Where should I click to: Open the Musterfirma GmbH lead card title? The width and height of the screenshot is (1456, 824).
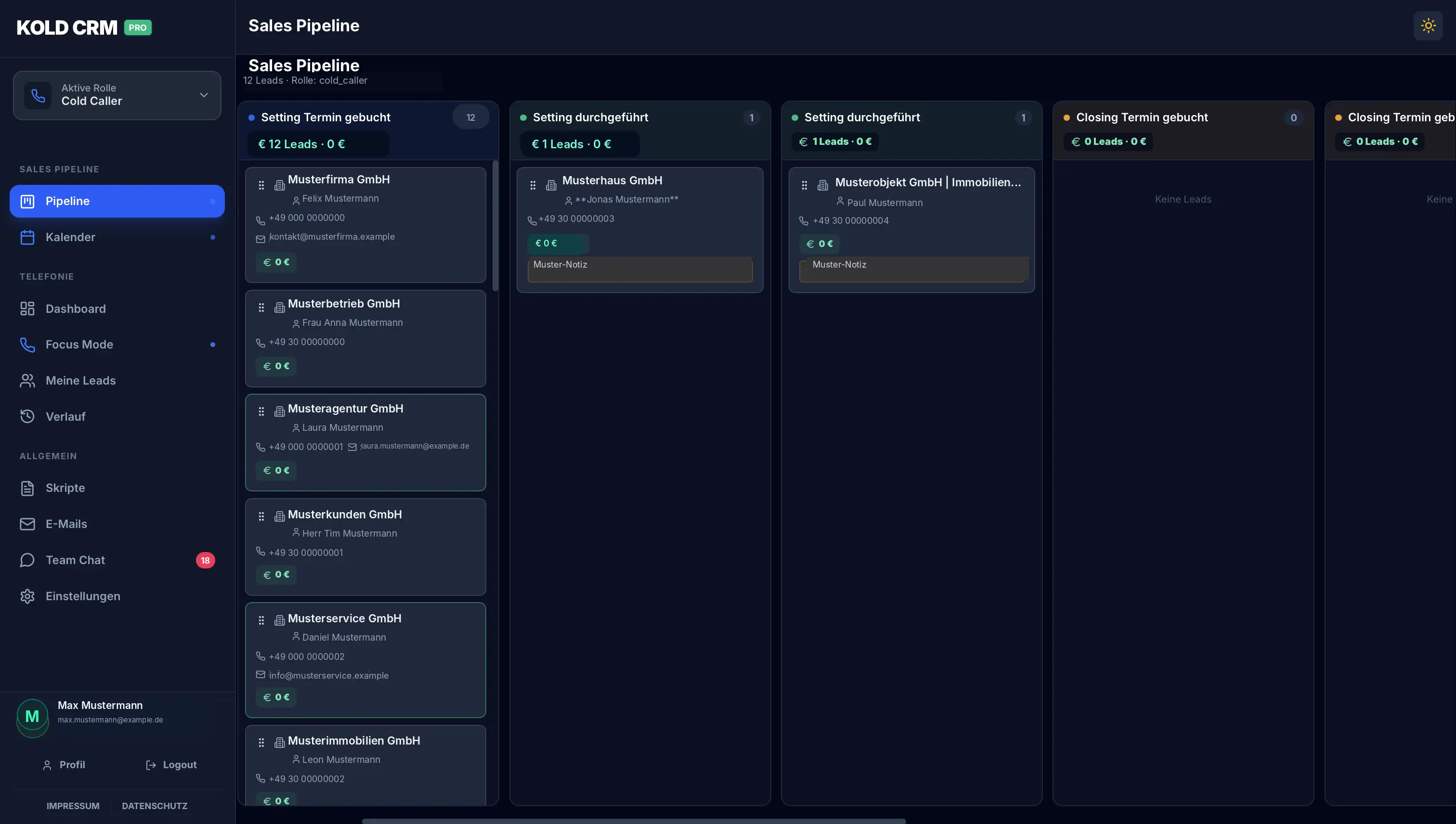tap(338, 180)
